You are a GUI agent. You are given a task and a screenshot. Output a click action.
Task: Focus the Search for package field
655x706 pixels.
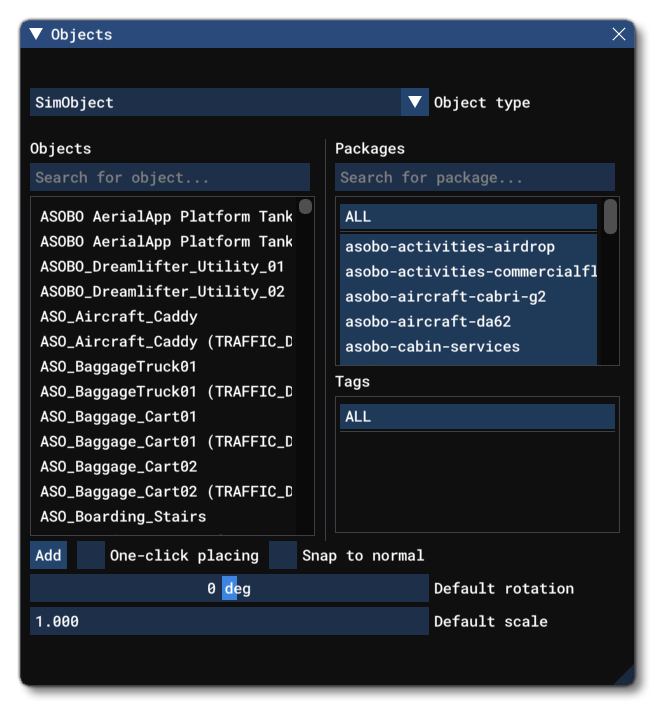475,177
